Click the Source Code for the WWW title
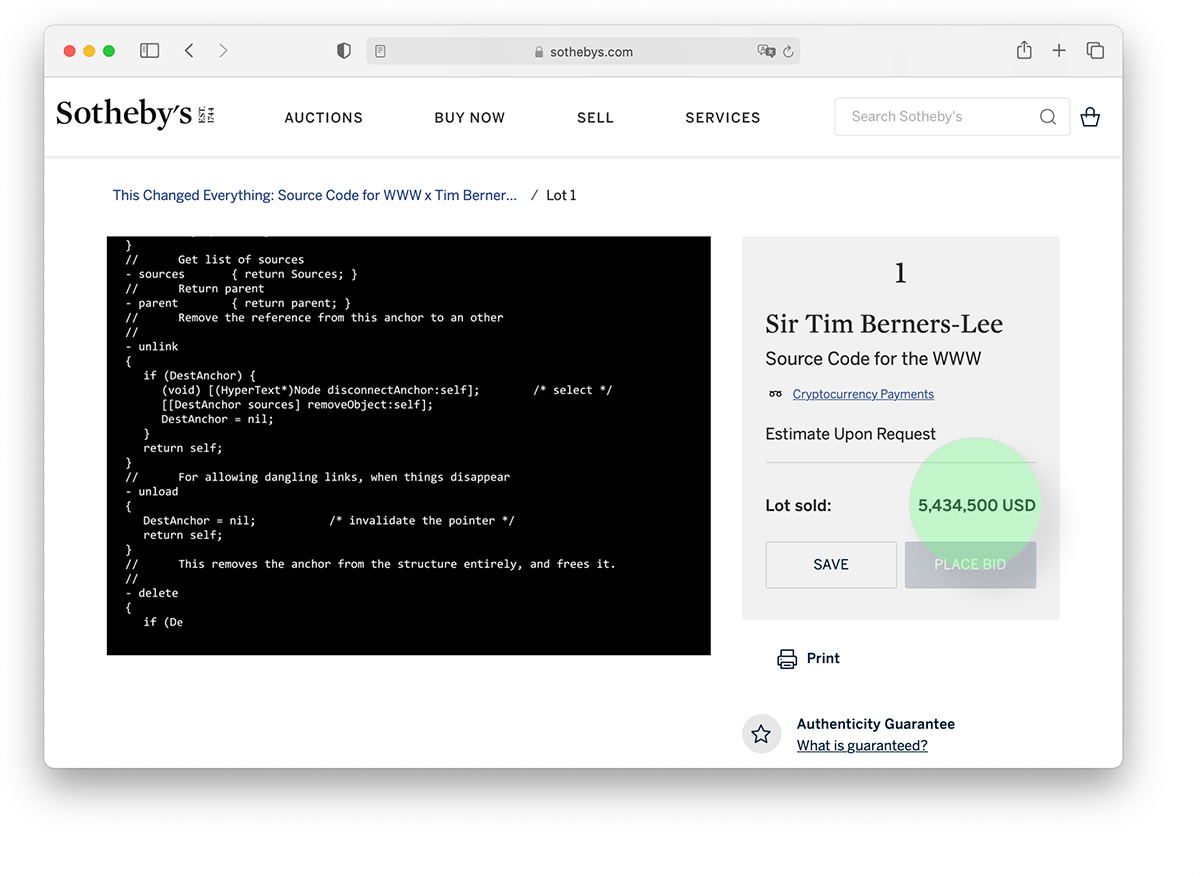1200x874 pixels. pos(873,358)
